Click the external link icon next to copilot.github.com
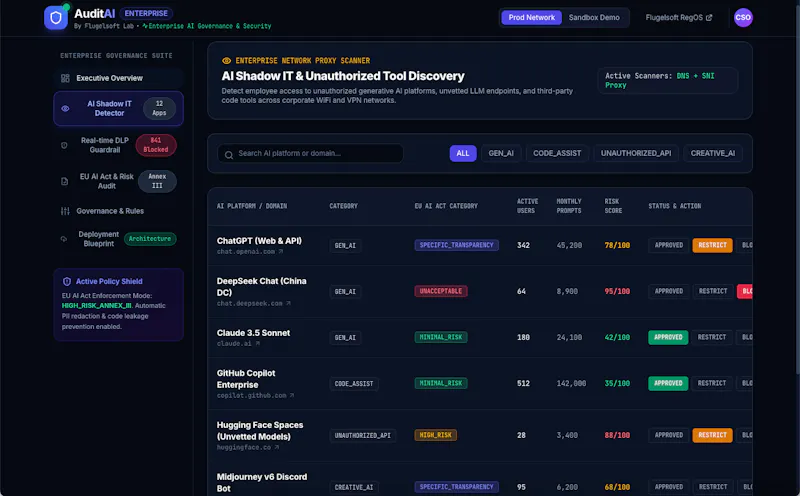 tap(292, 395)
